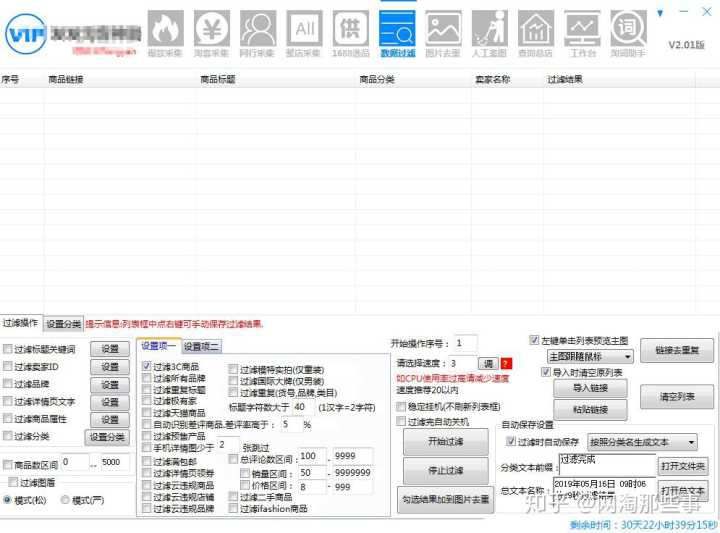Switch to the 设置项二 tab
The height and width of the screenshot is (533, 720).
[201, 346]
